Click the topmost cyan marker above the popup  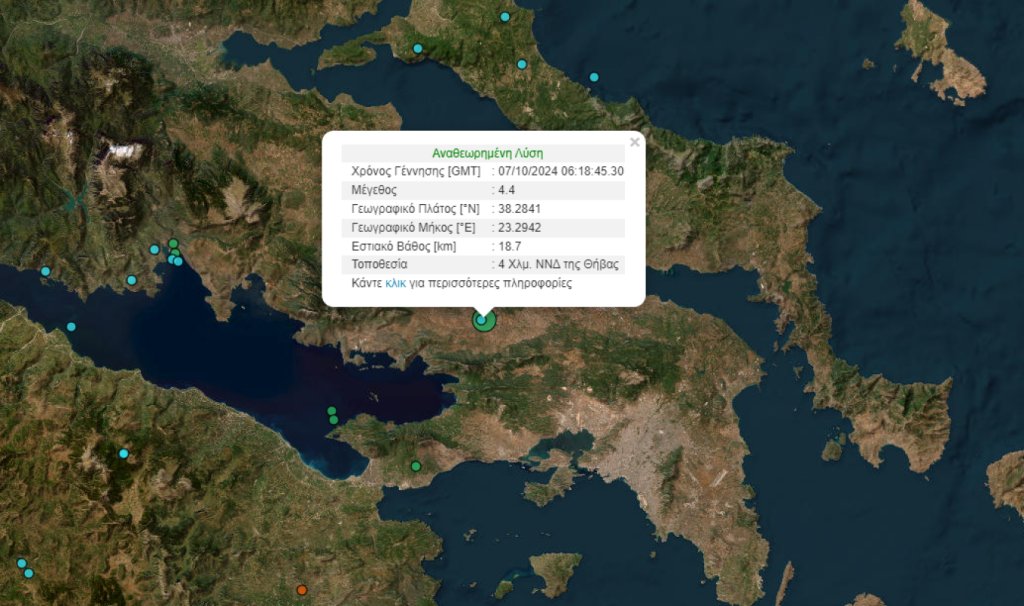pyautogui.click(x=505, y=17)
